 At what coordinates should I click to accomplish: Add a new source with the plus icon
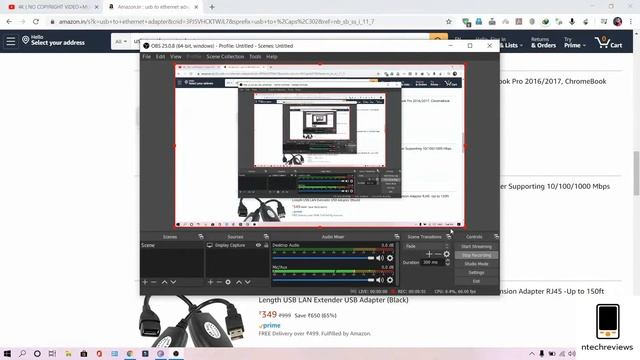(211, 282)
